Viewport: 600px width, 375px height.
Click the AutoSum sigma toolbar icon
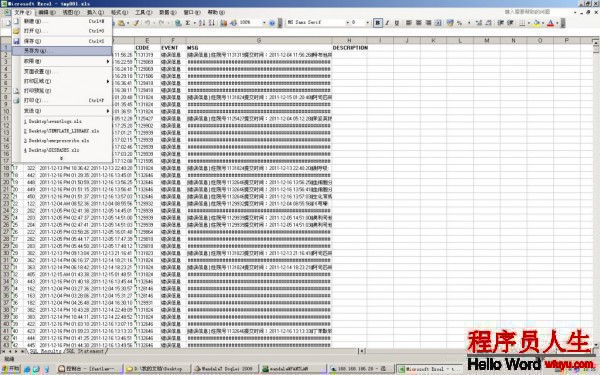[x=188, y=23]
